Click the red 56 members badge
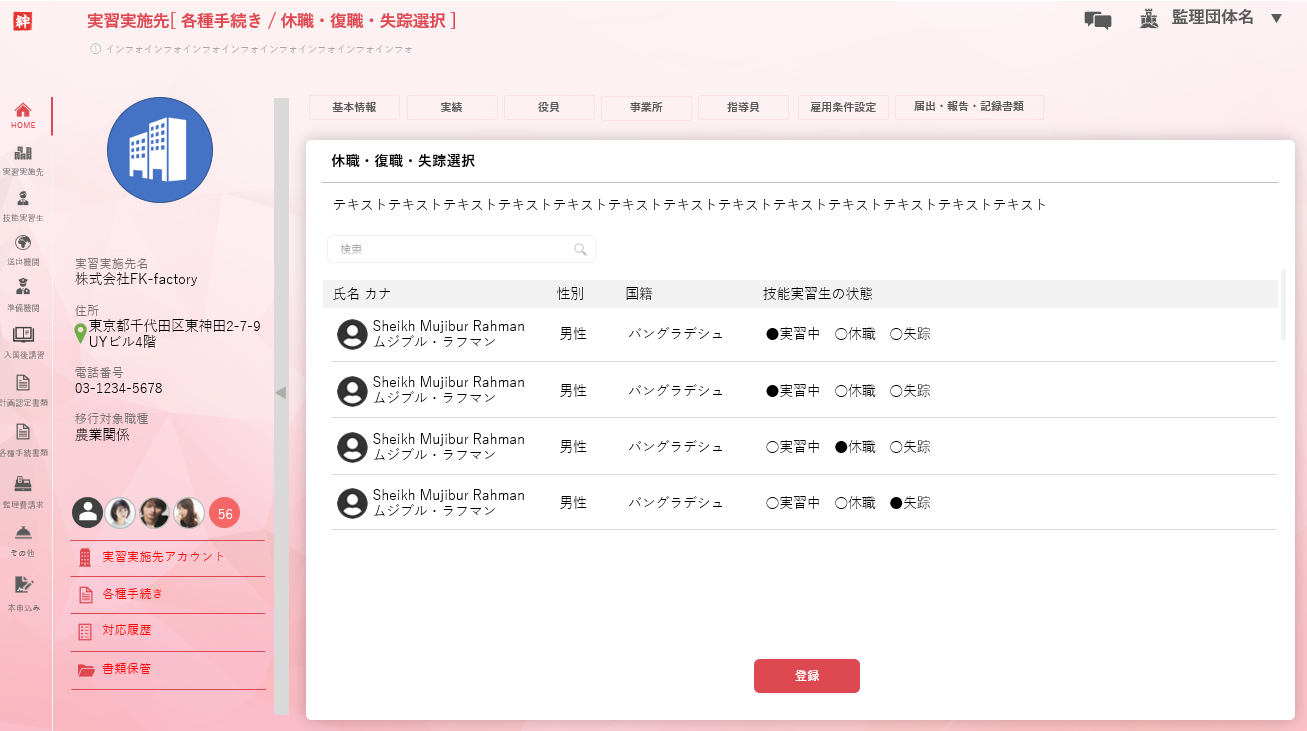This screenshot has width=1307, height=731. click(224, 514)
